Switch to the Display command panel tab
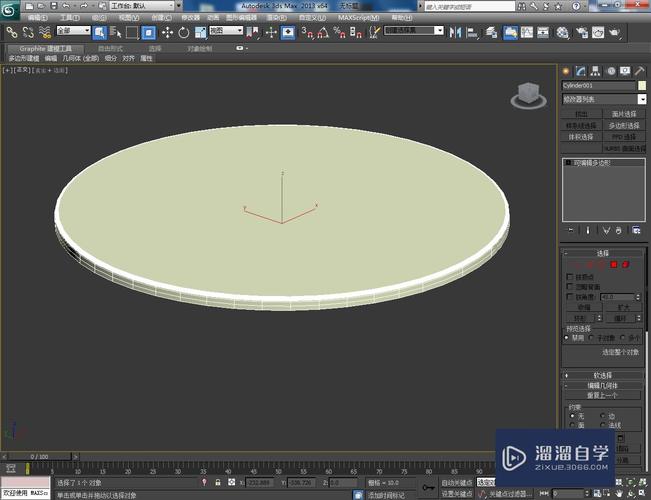The height and width of the screenshot is (500, 651). pos(625,71)
